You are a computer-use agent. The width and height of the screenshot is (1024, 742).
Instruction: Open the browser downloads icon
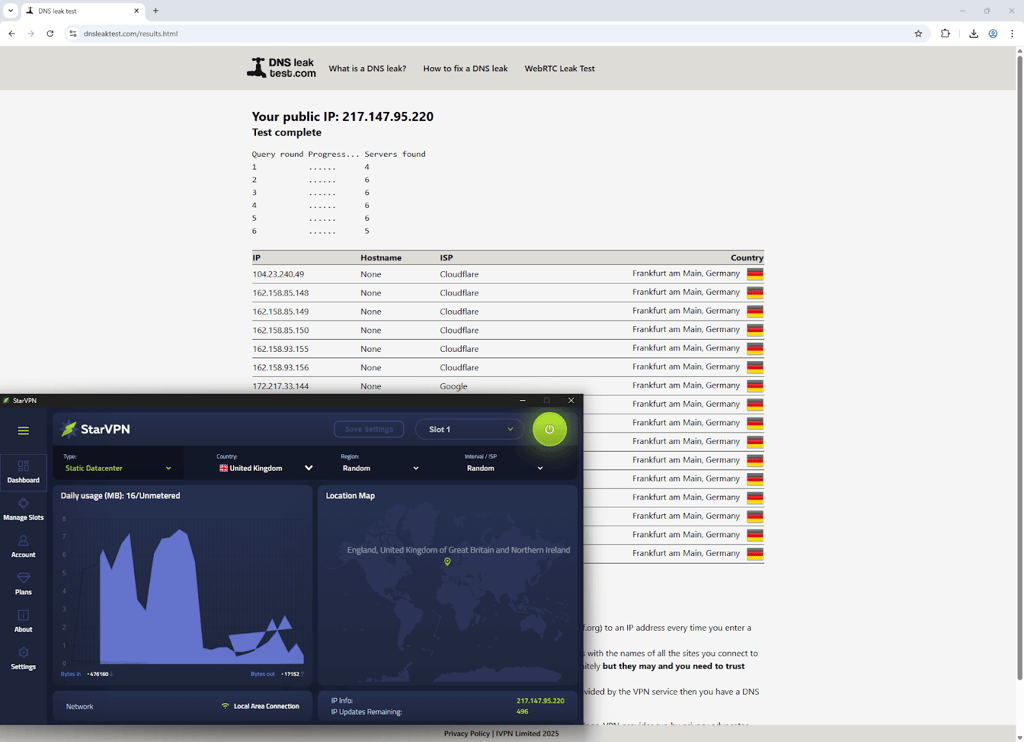tap(973, 33)
